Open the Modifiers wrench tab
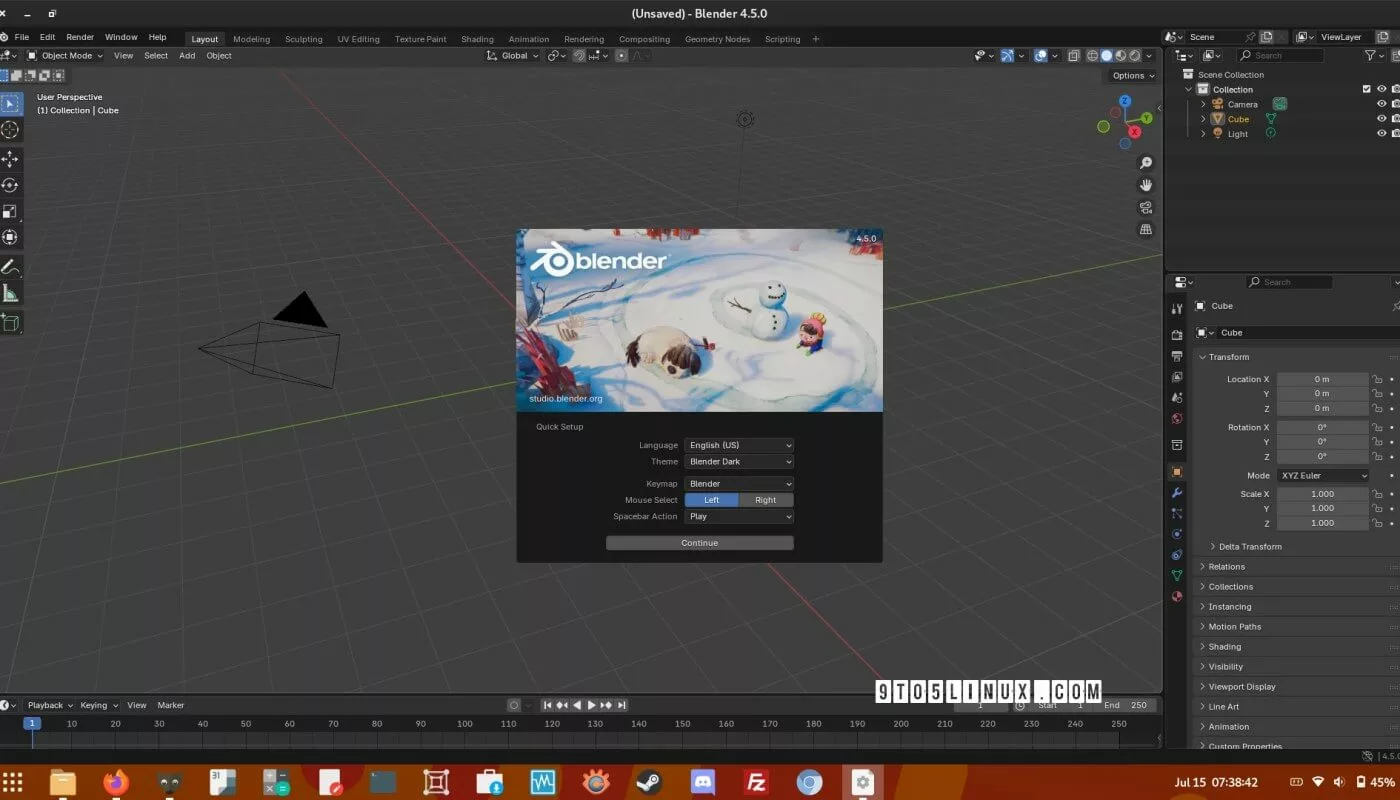This screenshot has height=800, width=1400. [x=1177, y=492]
